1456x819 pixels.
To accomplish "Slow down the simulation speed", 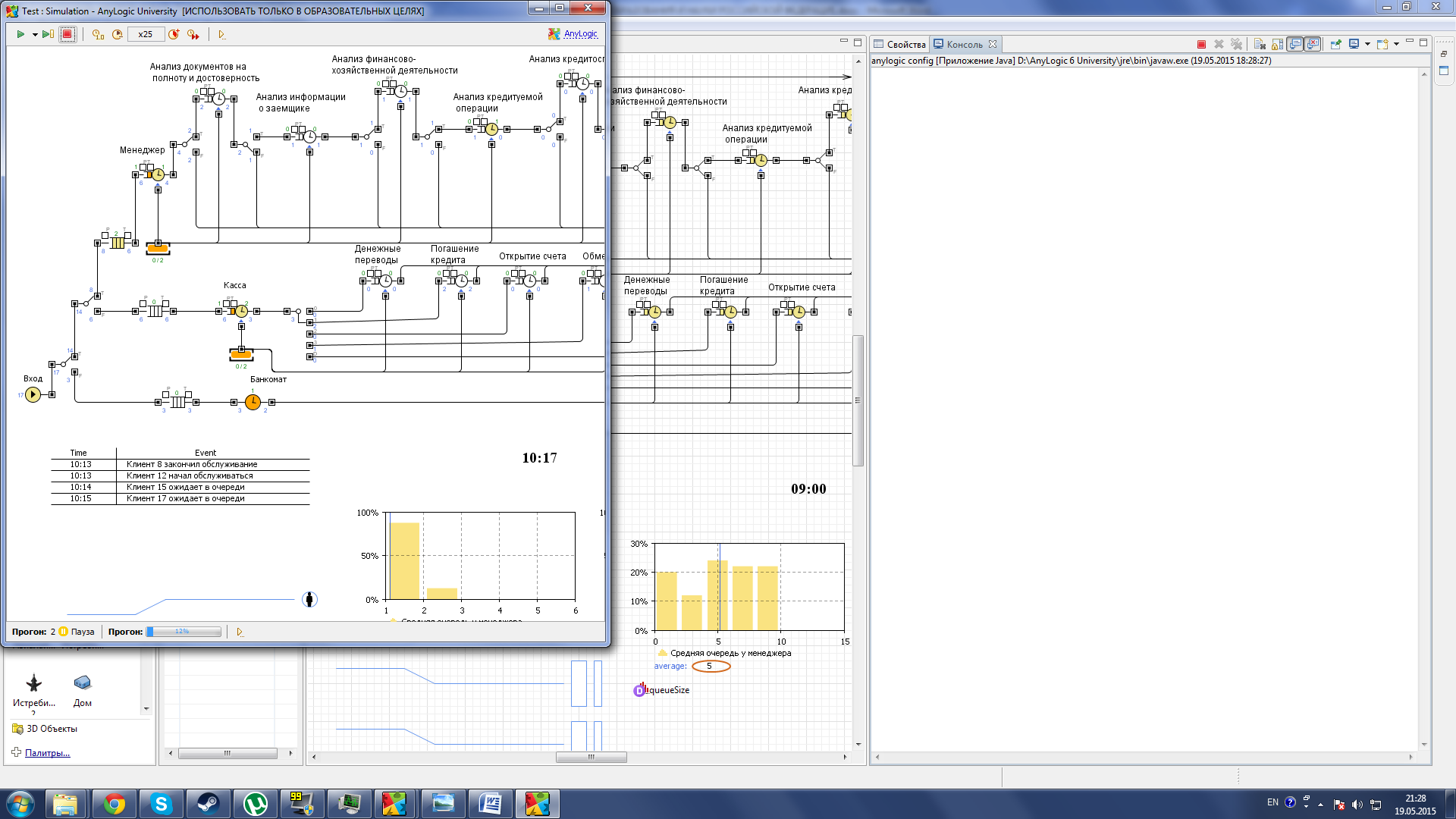I will (117, 34).
